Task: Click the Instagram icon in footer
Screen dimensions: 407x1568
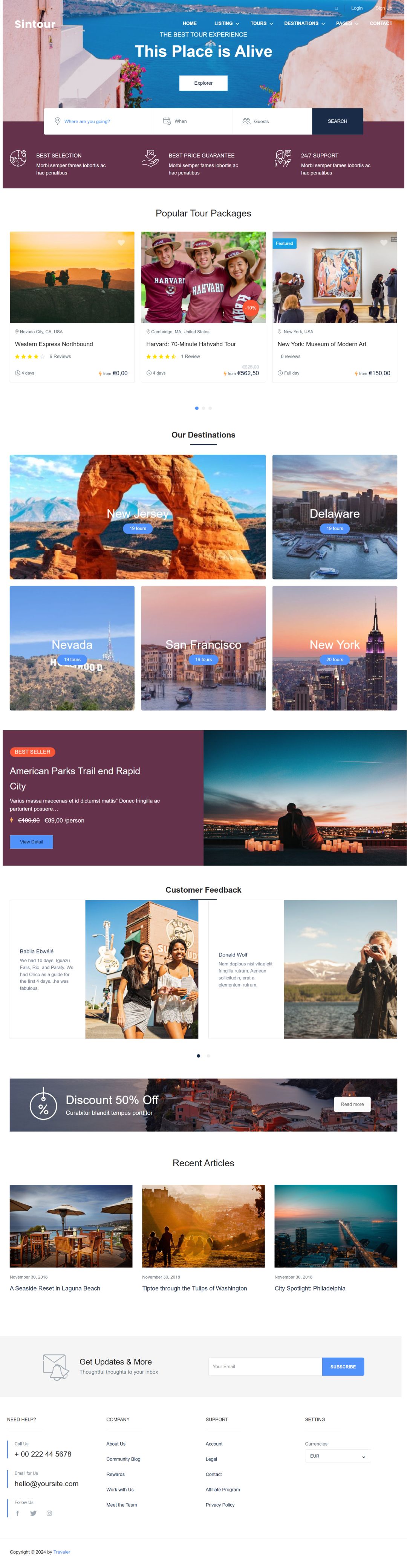Action: pos(49,1513)
